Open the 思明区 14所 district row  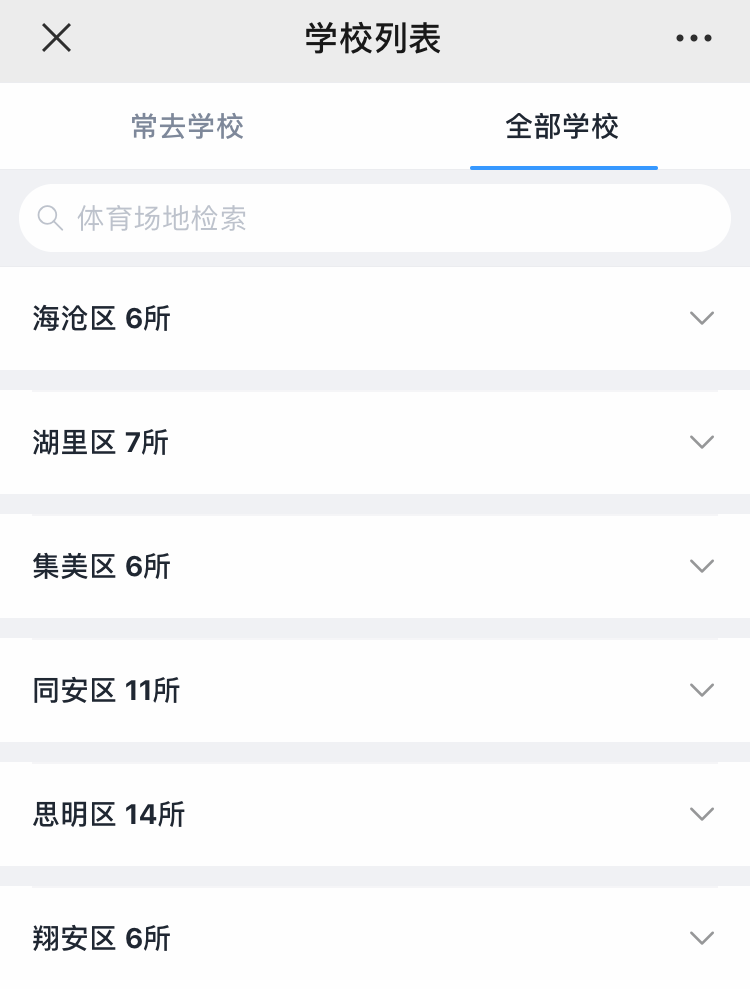[375, 814]
